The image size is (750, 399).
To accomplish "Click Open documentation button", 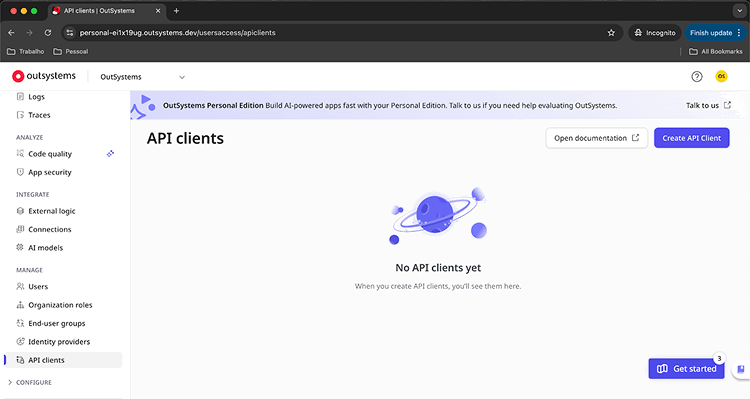I will click(596, 138).
